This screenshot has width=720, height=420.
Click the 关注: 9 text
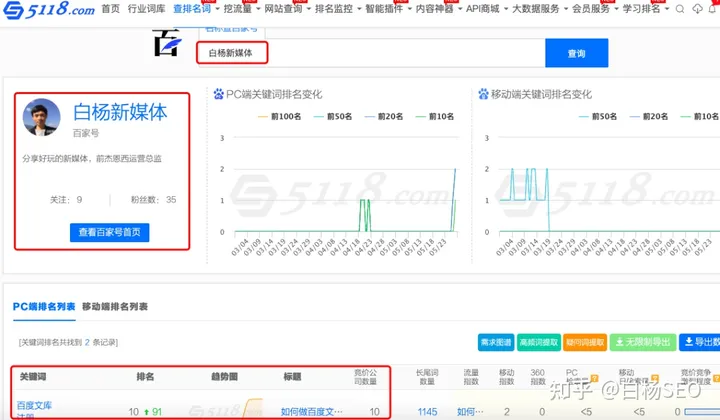click(x=66, y=200)
